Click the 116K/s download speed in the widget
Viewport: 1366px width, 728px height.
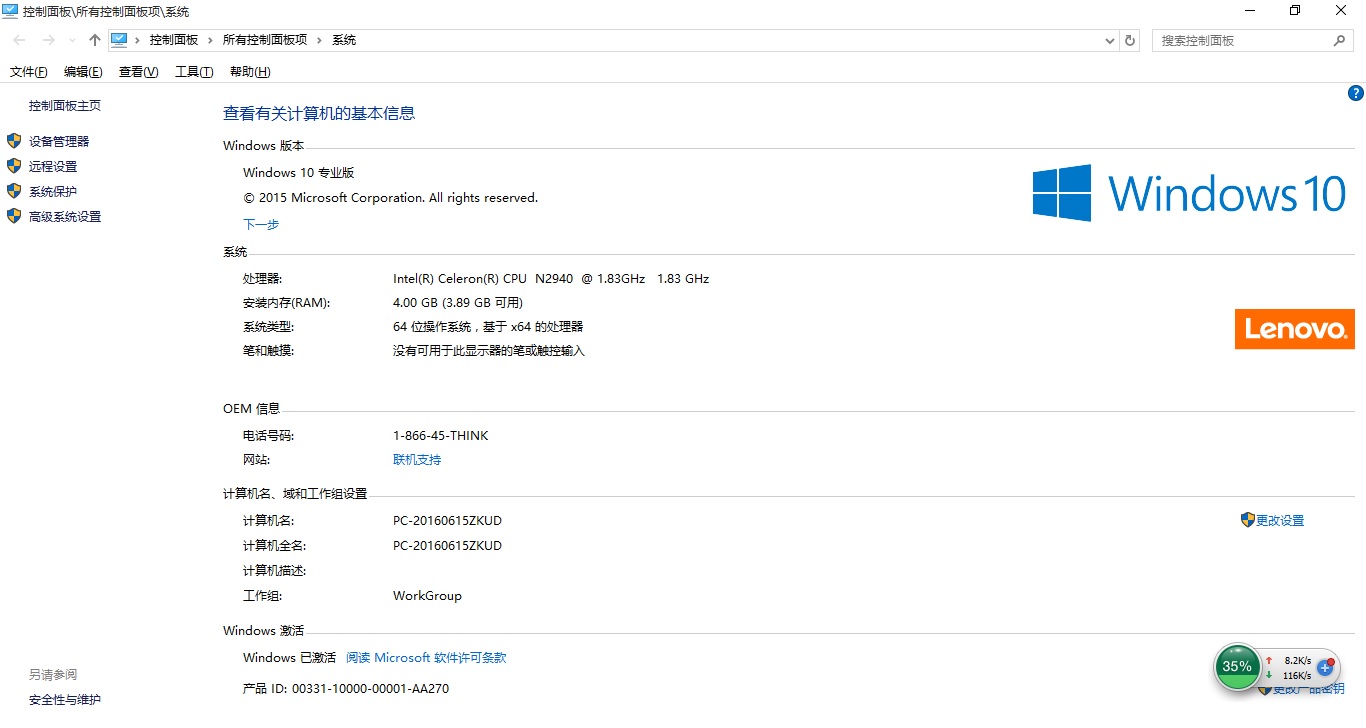pyautogui.click(x=1296, y=676)
